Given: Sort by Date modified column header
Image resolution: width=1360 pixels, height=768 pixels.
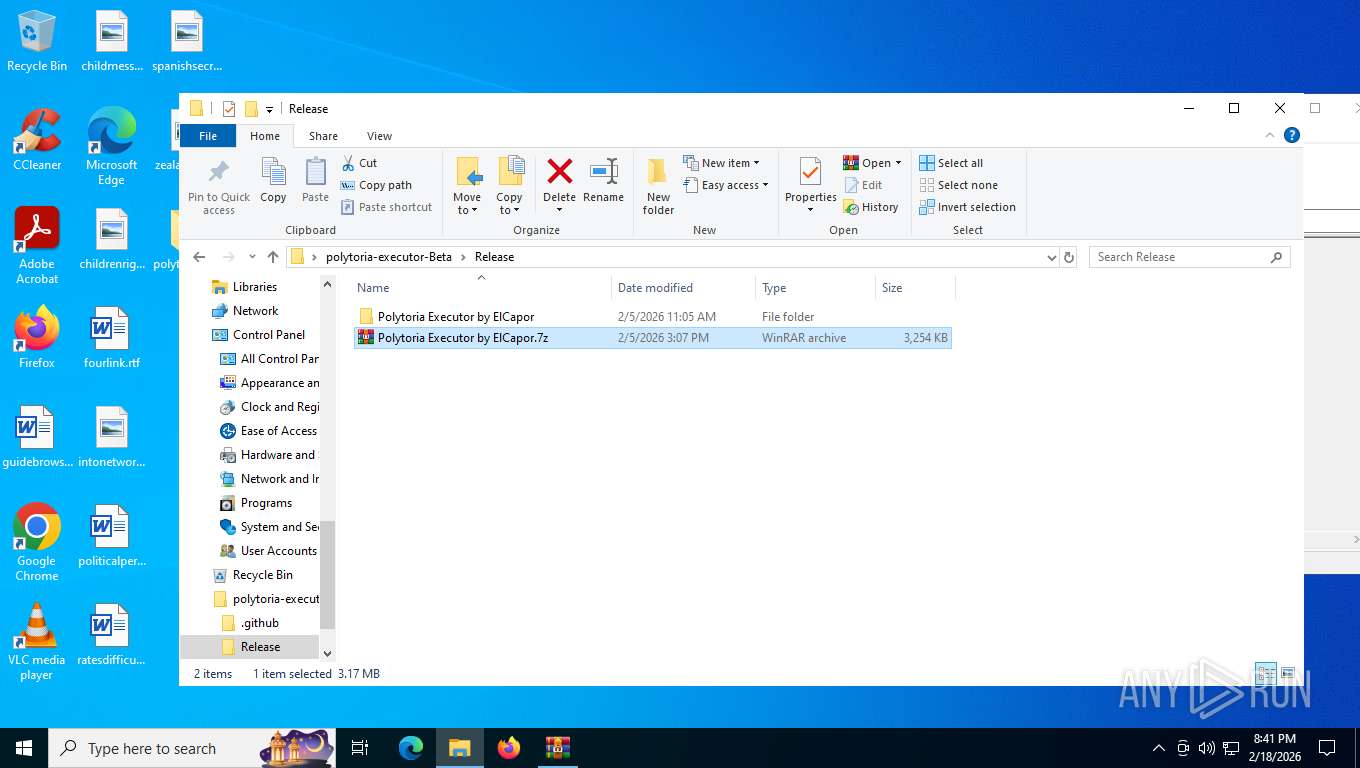Looking at the screenshot, I should (x=683, y=287).
